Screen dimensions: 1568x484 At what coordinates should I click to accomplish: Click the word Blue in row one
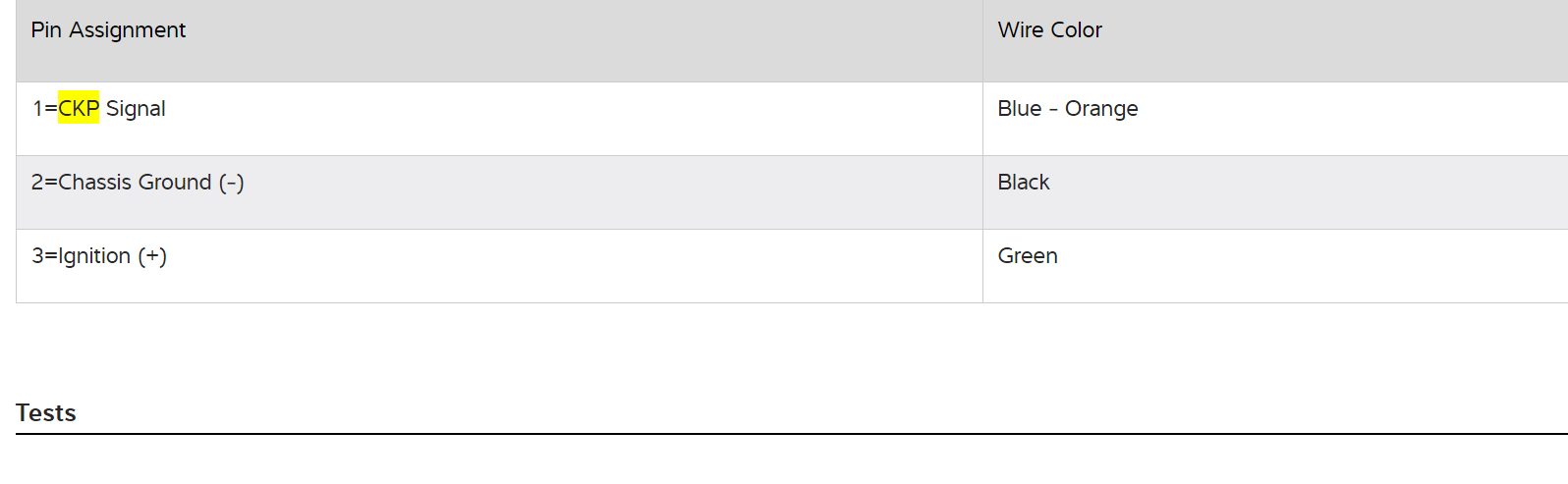pos(1019,109)
